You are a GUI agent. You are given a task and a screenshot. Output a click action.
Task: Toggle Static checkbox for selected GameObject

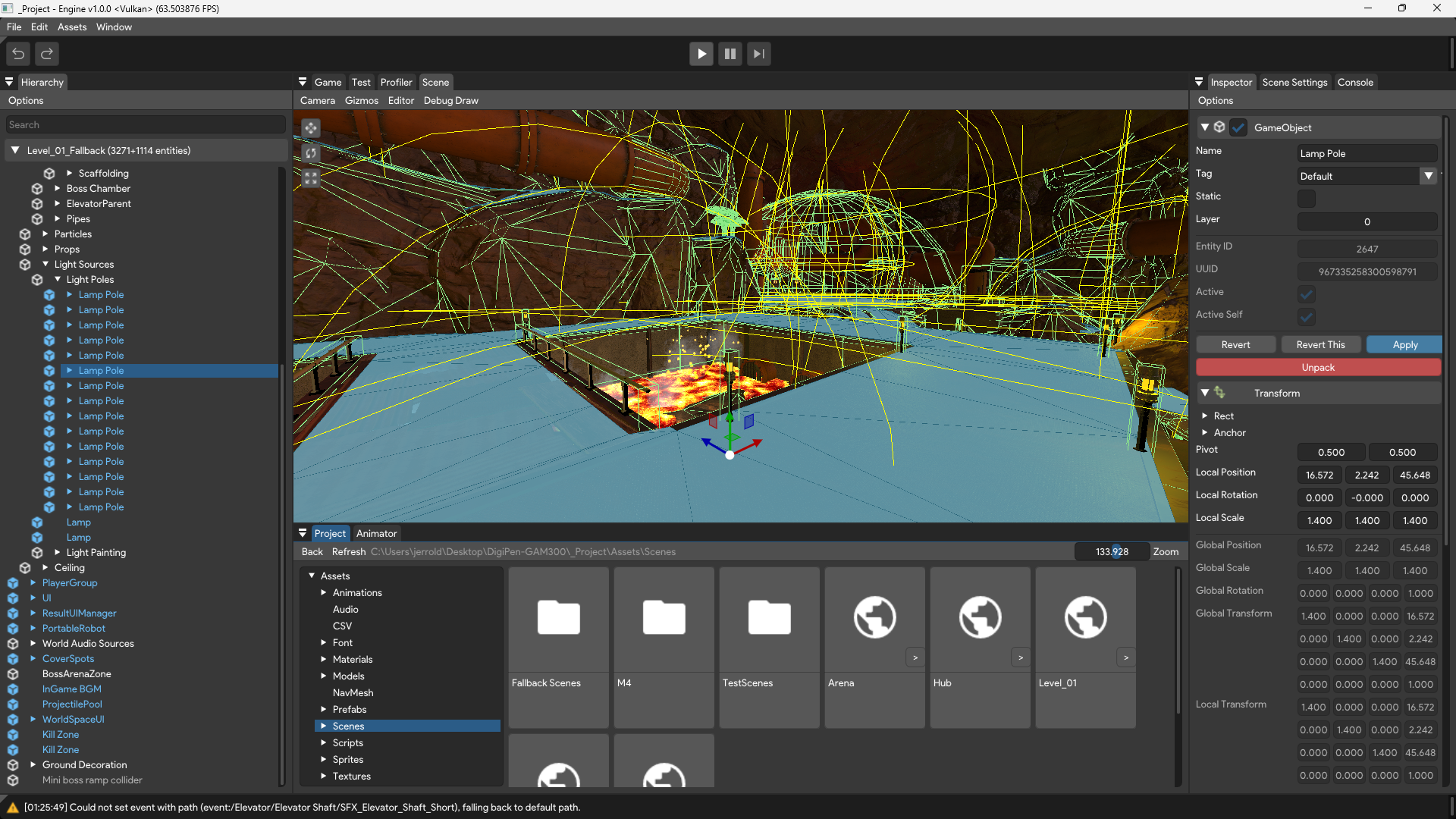coord(1306,198)
